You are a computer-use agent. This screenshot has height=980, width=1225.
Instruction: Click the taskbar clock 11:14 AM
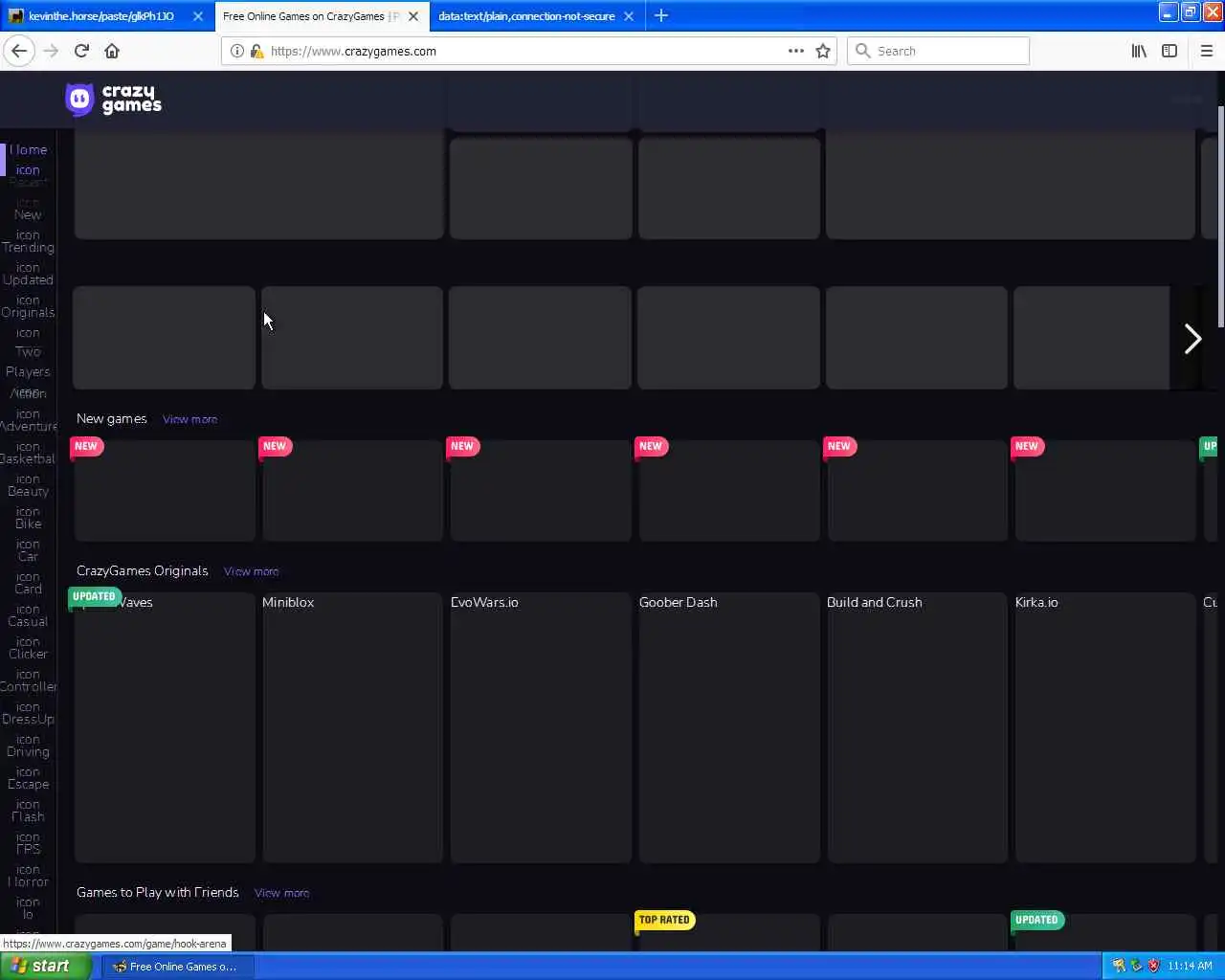[1190, 966]
